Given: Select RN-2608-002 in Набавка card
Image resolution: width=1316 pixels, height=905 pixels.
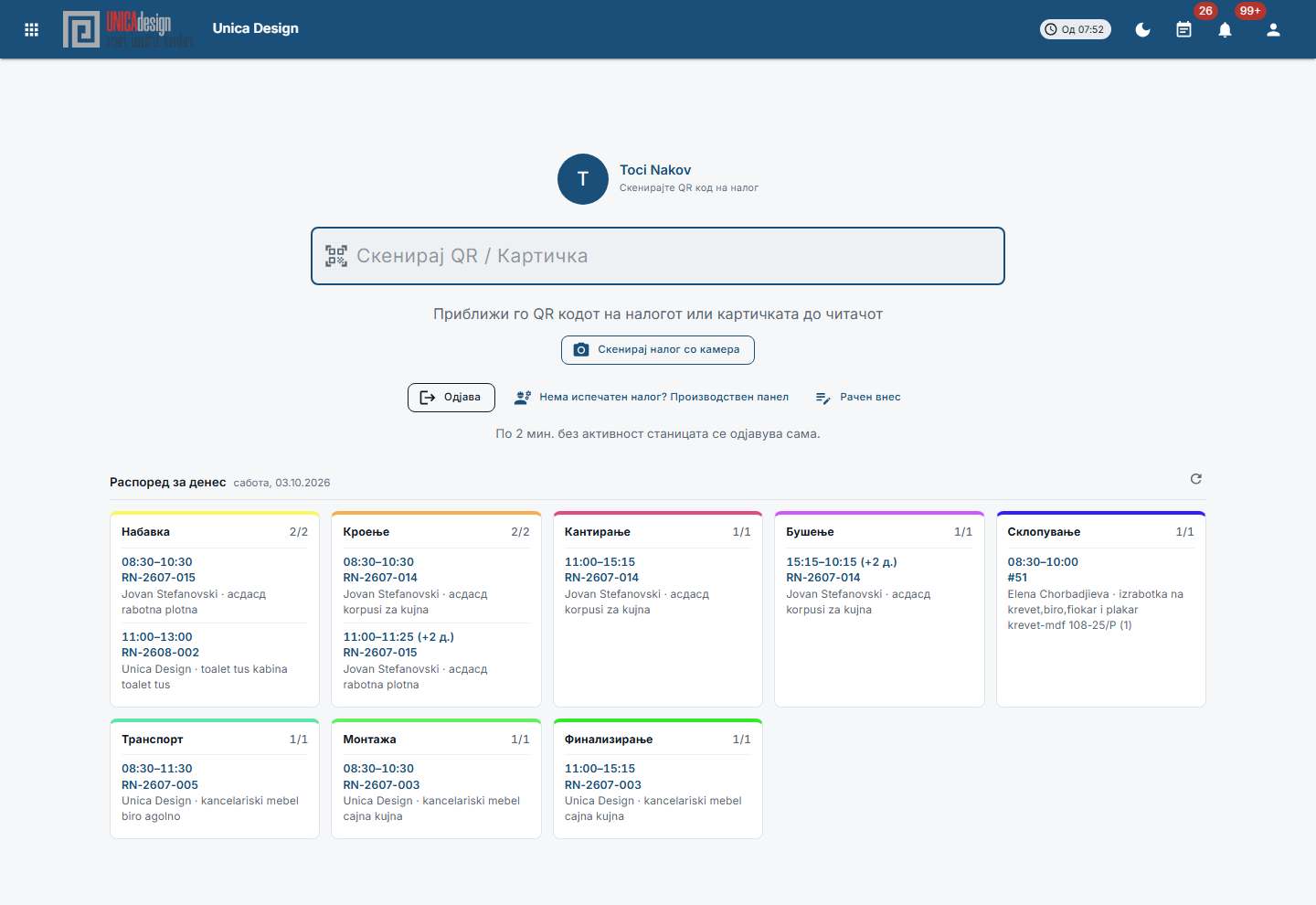Looking at the screenshot, I should coord(161,653).
